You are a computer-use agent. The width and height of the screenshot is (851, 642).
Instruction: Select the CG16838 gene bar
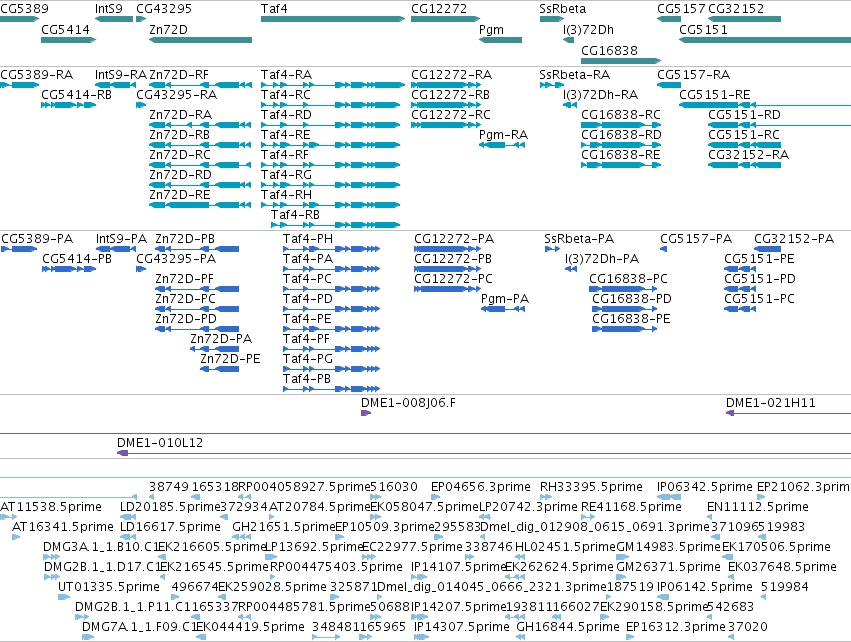coord(621,61)
